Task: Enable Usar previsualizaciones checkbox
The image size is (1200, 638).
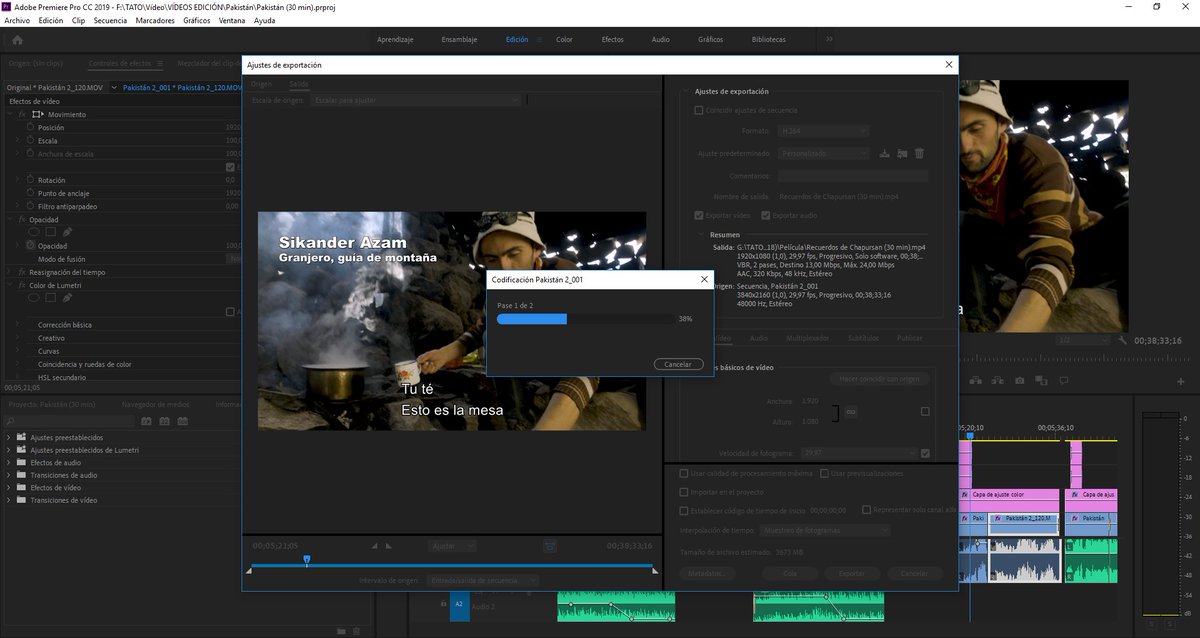Action: point(824,473)
